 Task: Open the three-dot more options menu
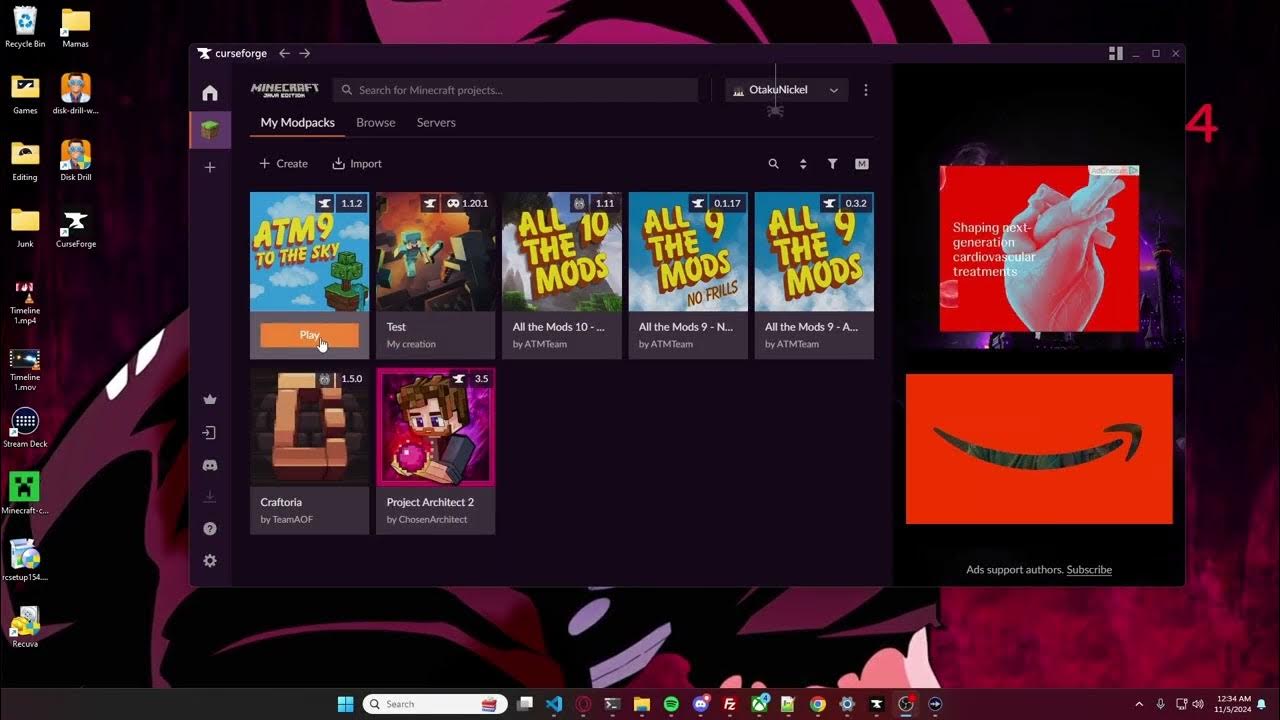pyautogui.click(x=866, y=90)
